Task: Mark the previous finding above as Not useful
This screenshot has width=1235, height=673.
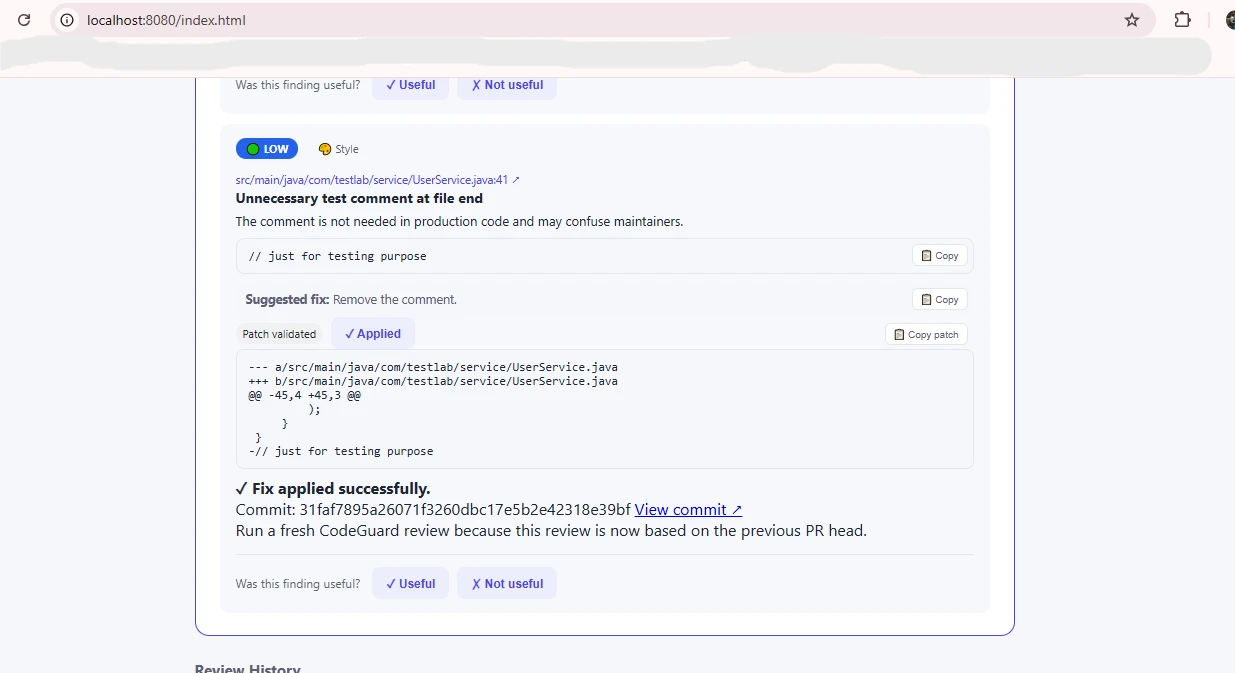Action: coord(507,85)
